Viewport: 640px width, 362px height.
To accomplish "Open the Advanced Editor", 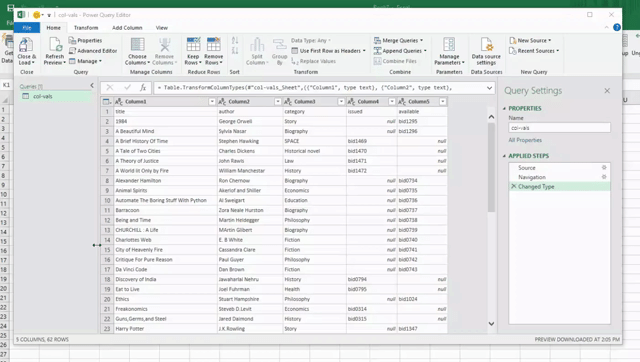I will point(93,51).
